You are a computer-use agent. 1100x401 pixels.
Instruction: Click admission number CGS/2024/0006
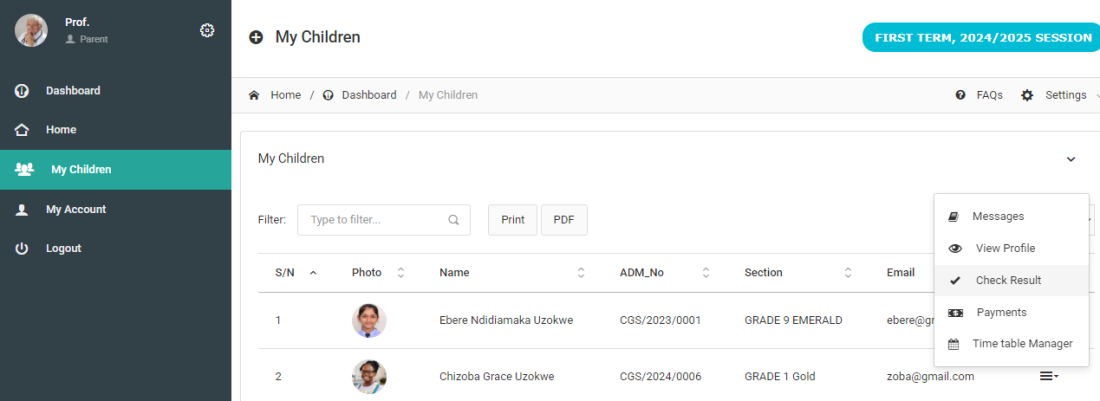pos(660,376)
